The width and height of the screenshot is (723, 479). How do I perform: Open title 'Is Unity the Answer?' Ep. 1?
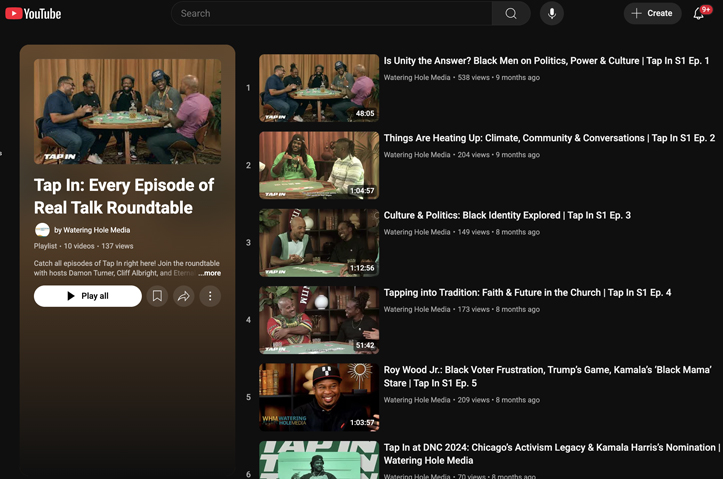[546, 61]
